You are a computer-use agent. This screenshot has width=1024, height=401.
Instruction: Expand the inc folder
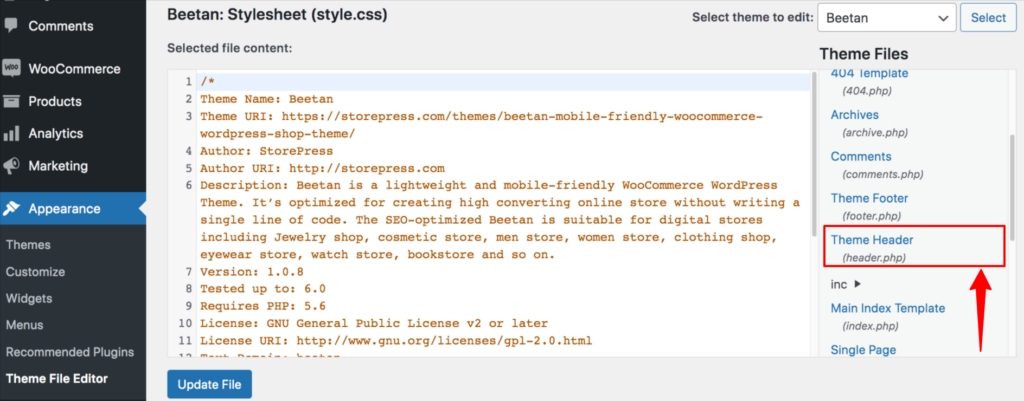coord(846,284)
